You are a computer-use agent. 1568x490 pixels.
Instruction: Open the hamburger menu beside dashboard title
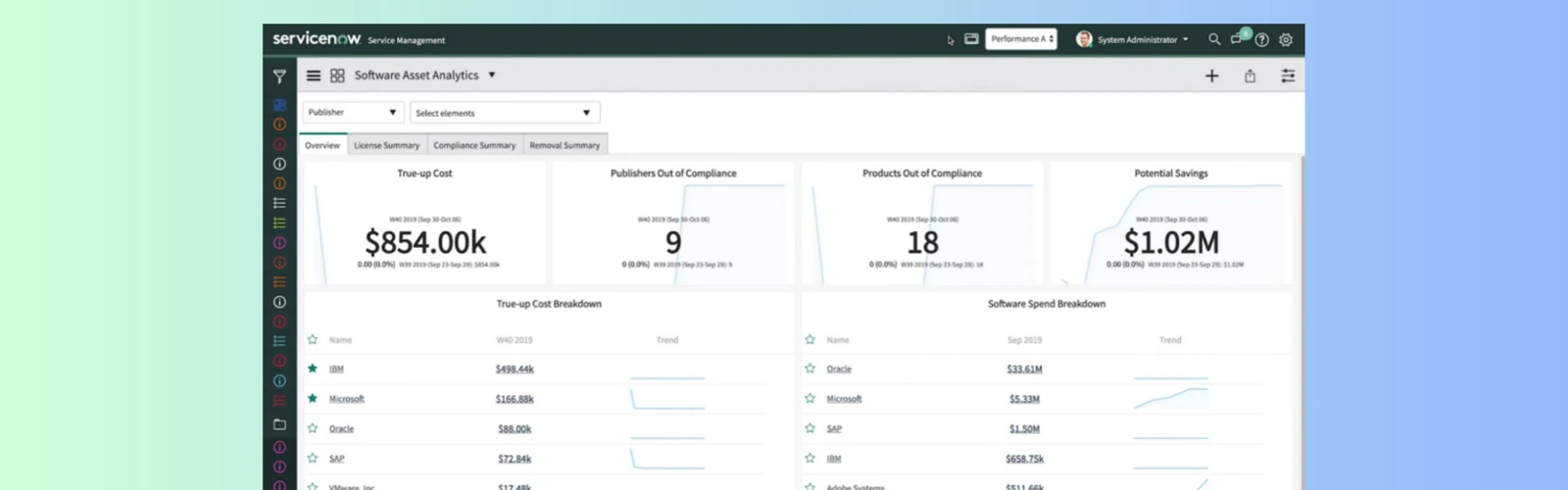pyautogui.click(x=314, y=75)
